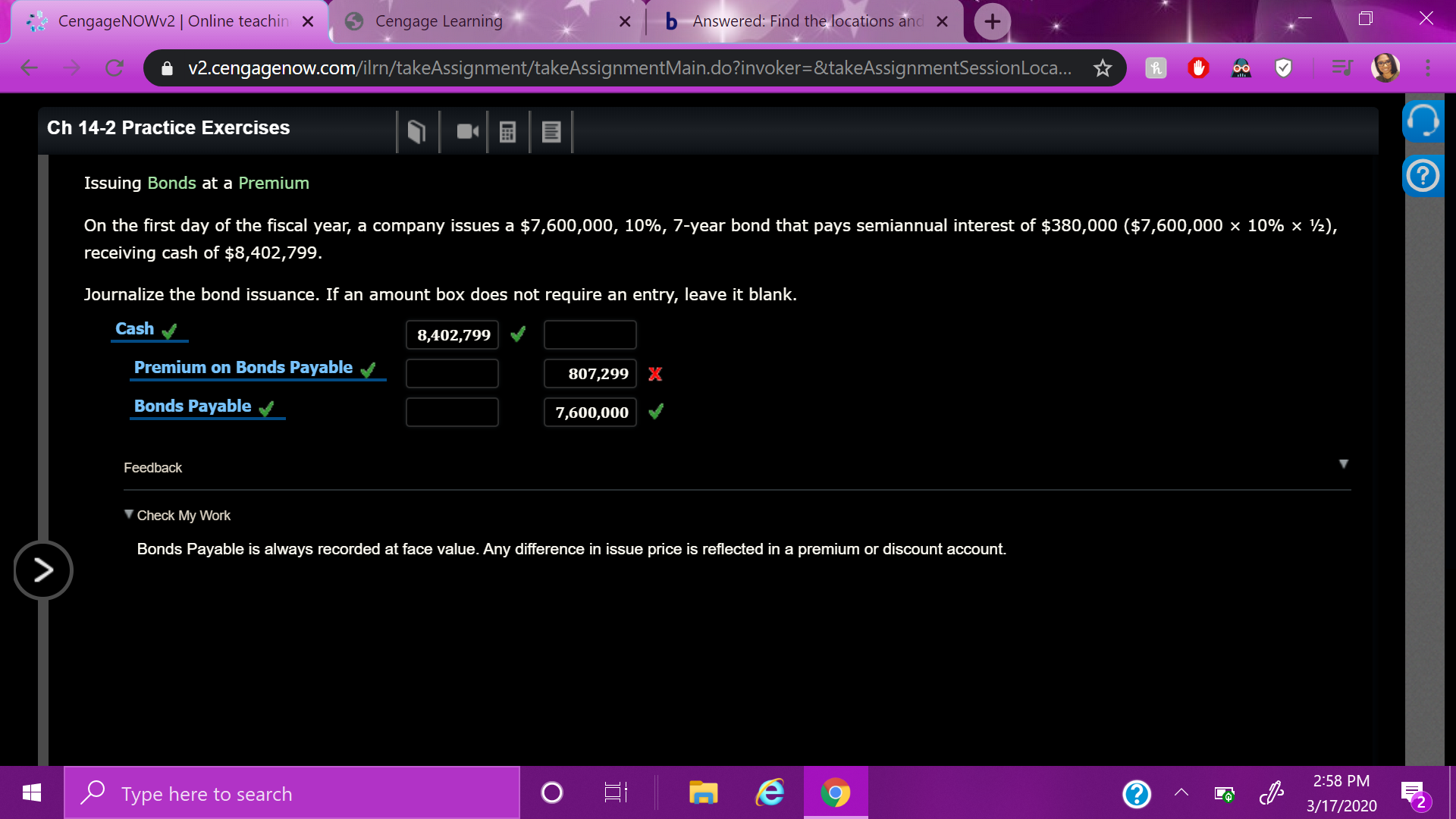This screenshot has height=819, width=1456.
Task: Click the favorites star icon in address bar
Action: (1102, 68)
